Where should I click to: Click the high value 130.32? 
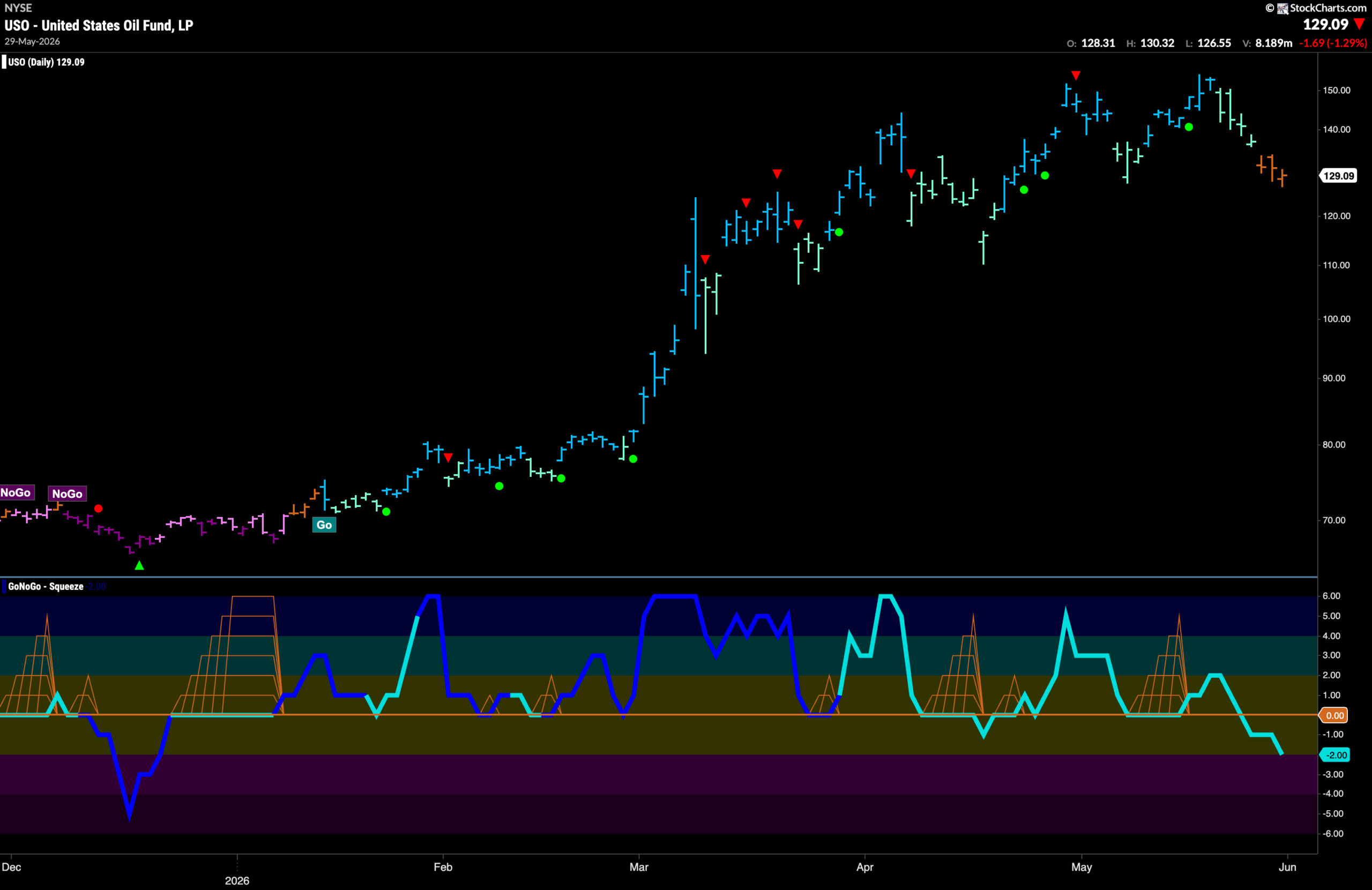click(x=1157, y=43)
